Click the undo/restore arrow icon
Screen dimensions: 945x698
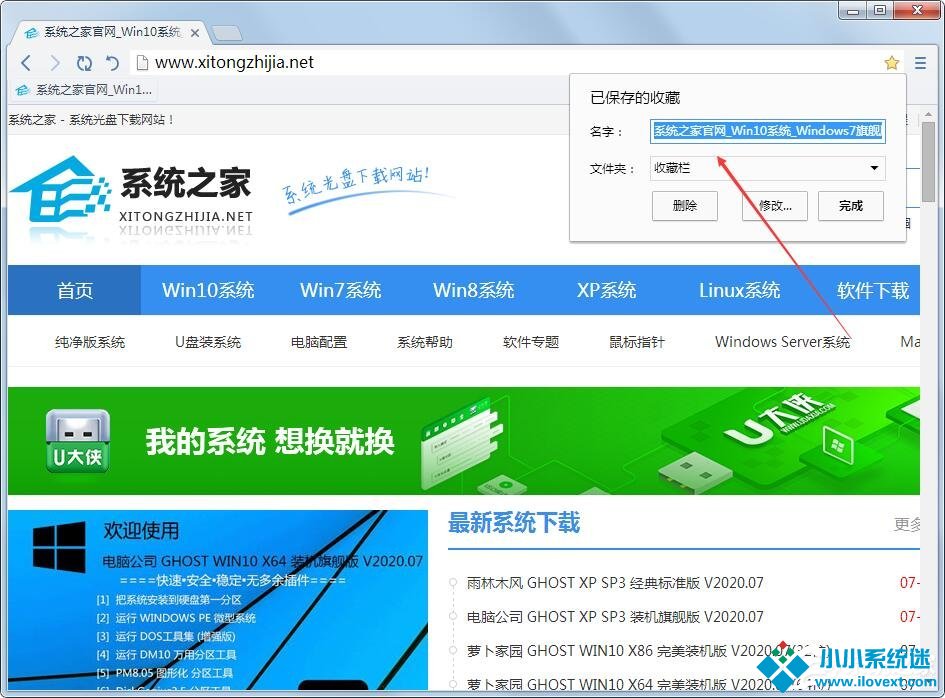(113, 63)
